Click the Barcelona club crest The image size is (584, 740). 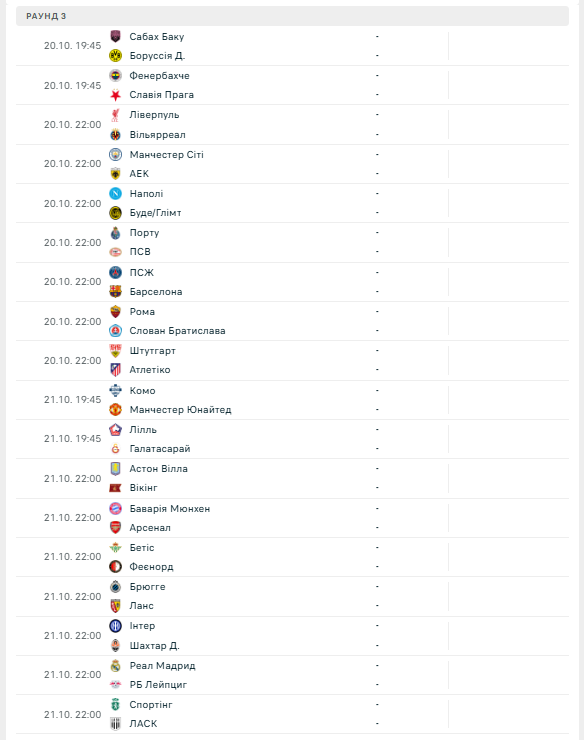click(115, 292)
